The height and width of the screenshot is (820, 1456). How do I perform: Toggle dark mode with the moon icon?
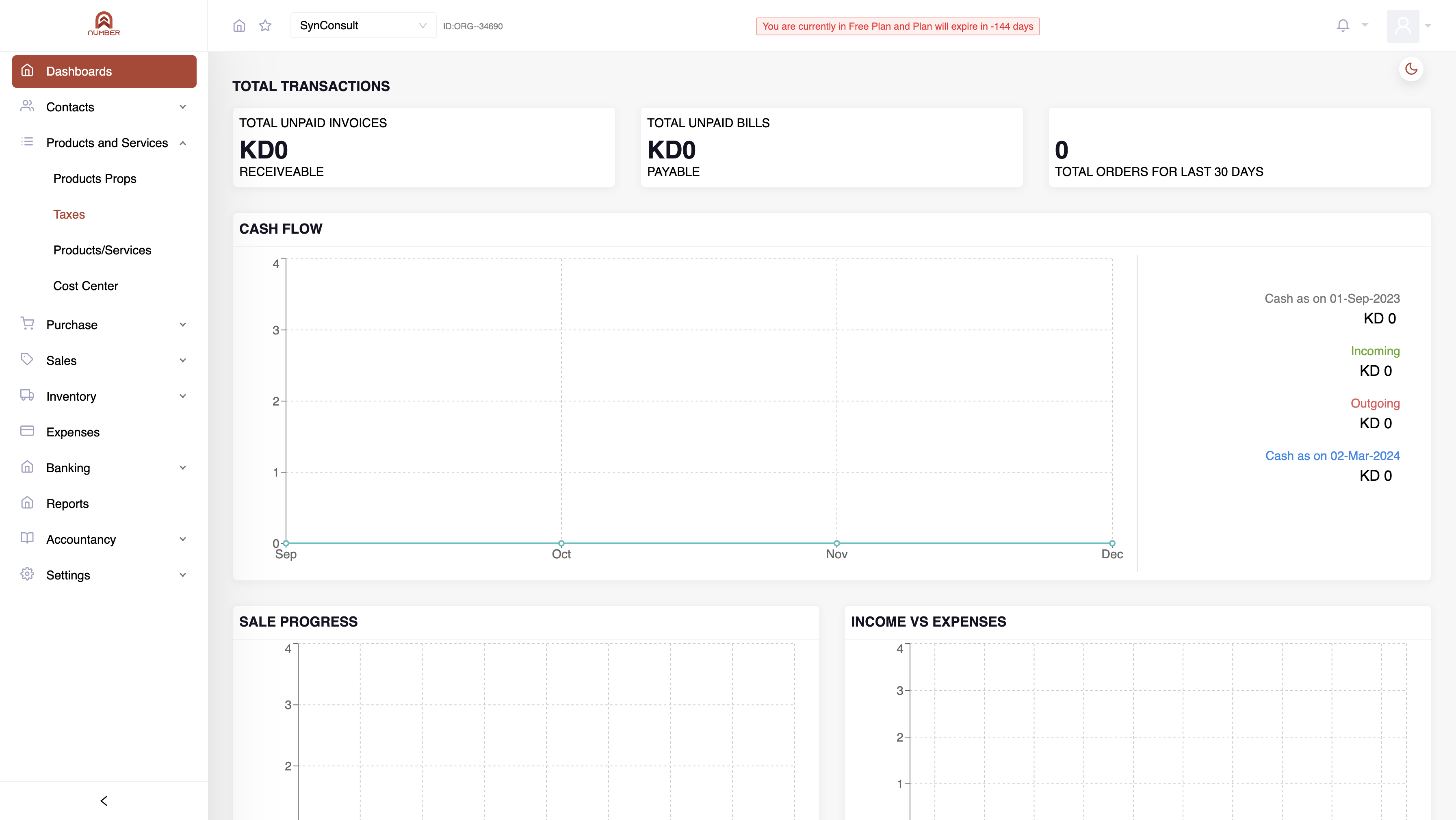coord(1411,69)
